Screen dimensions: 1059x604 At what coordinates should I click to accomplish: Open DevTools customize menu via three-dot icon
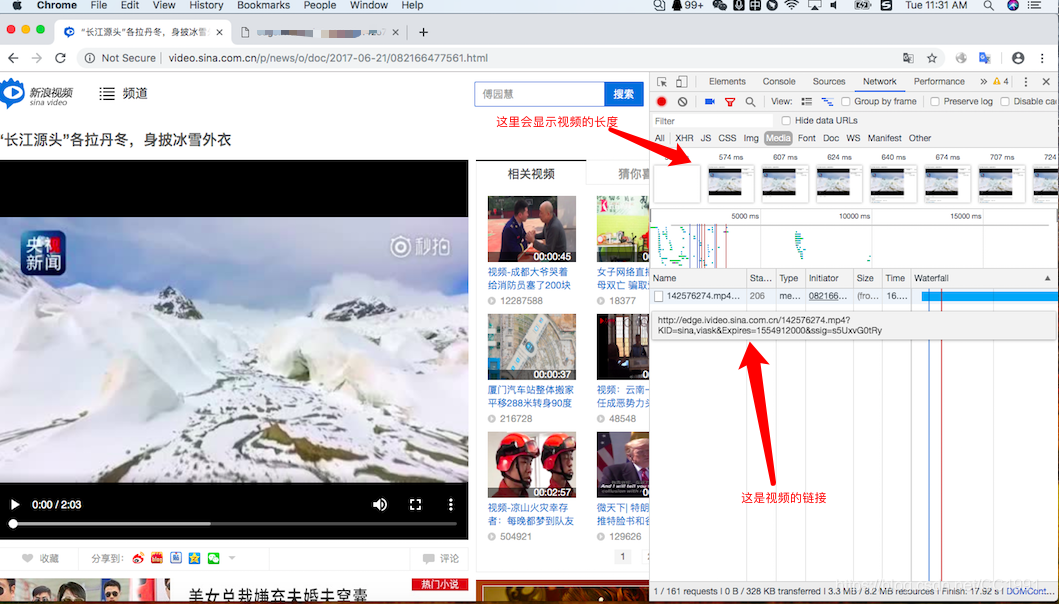(1025, 80)
